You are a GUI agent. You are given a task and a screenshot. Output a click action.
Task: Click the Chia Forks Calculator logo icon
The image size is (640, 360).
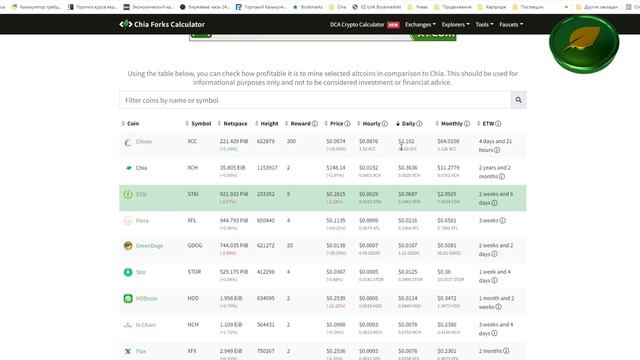pos(125,24)
